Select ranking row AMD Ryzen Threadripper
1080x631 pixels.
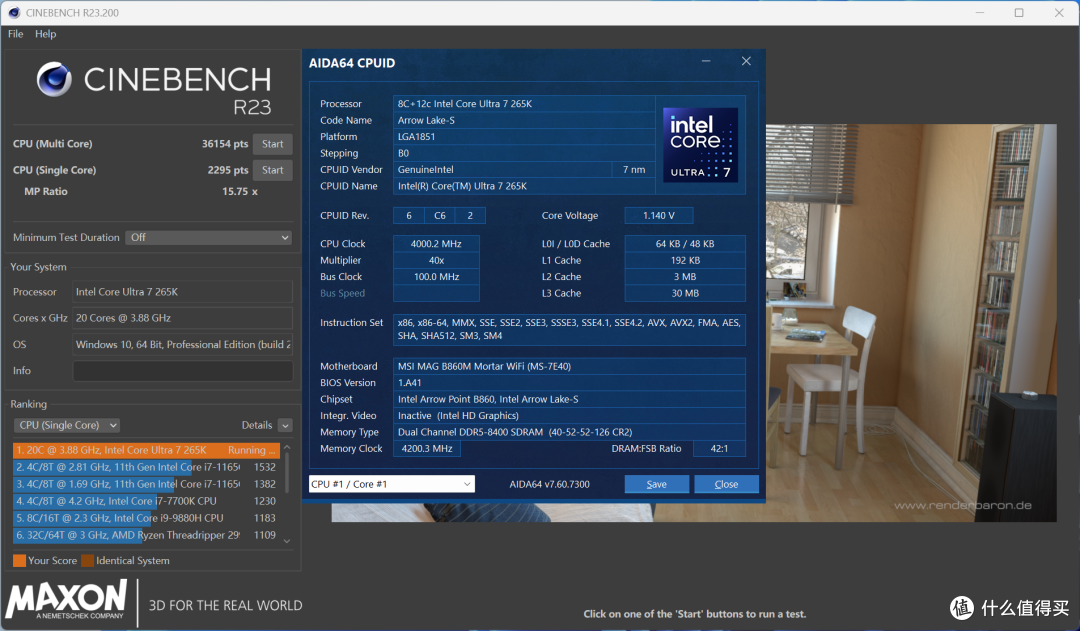click(146, 535)
